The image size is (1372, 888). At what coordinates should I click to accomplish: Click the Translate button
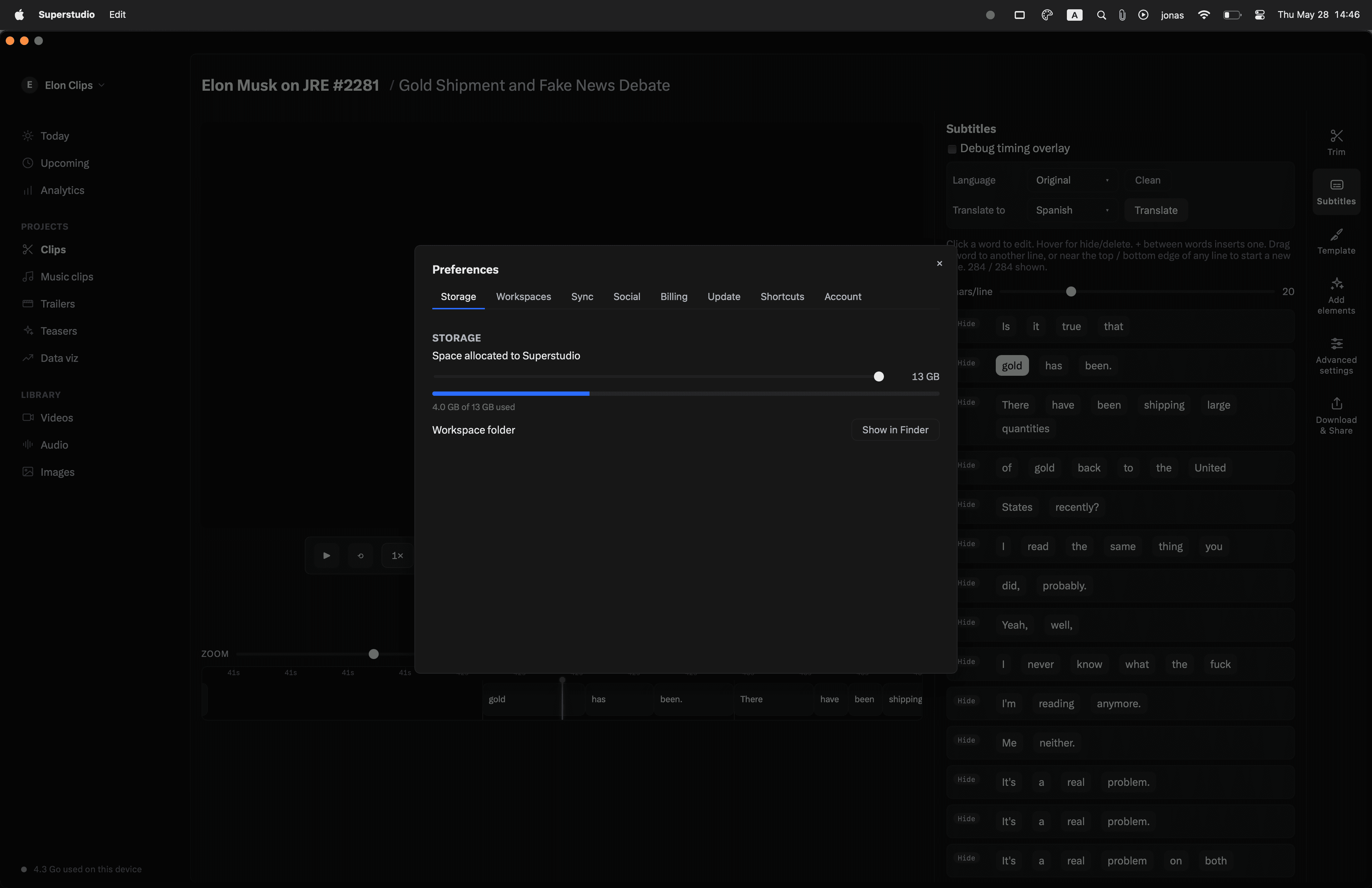(x=1155, y=210)
